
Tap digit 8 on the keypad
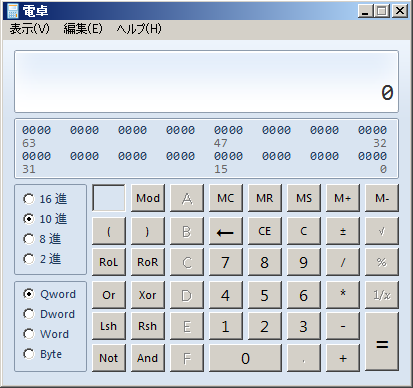(x=265, y=262)
